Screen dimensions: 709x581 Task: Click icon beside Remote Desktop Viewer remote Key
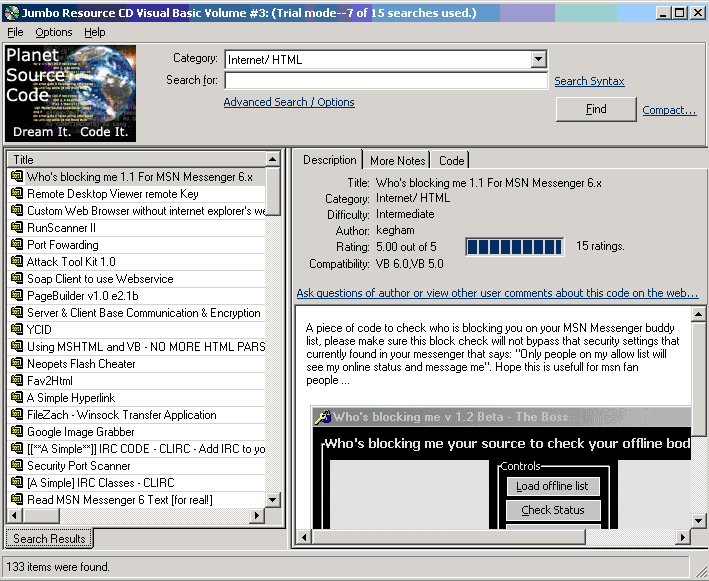(x=17, y=194)
